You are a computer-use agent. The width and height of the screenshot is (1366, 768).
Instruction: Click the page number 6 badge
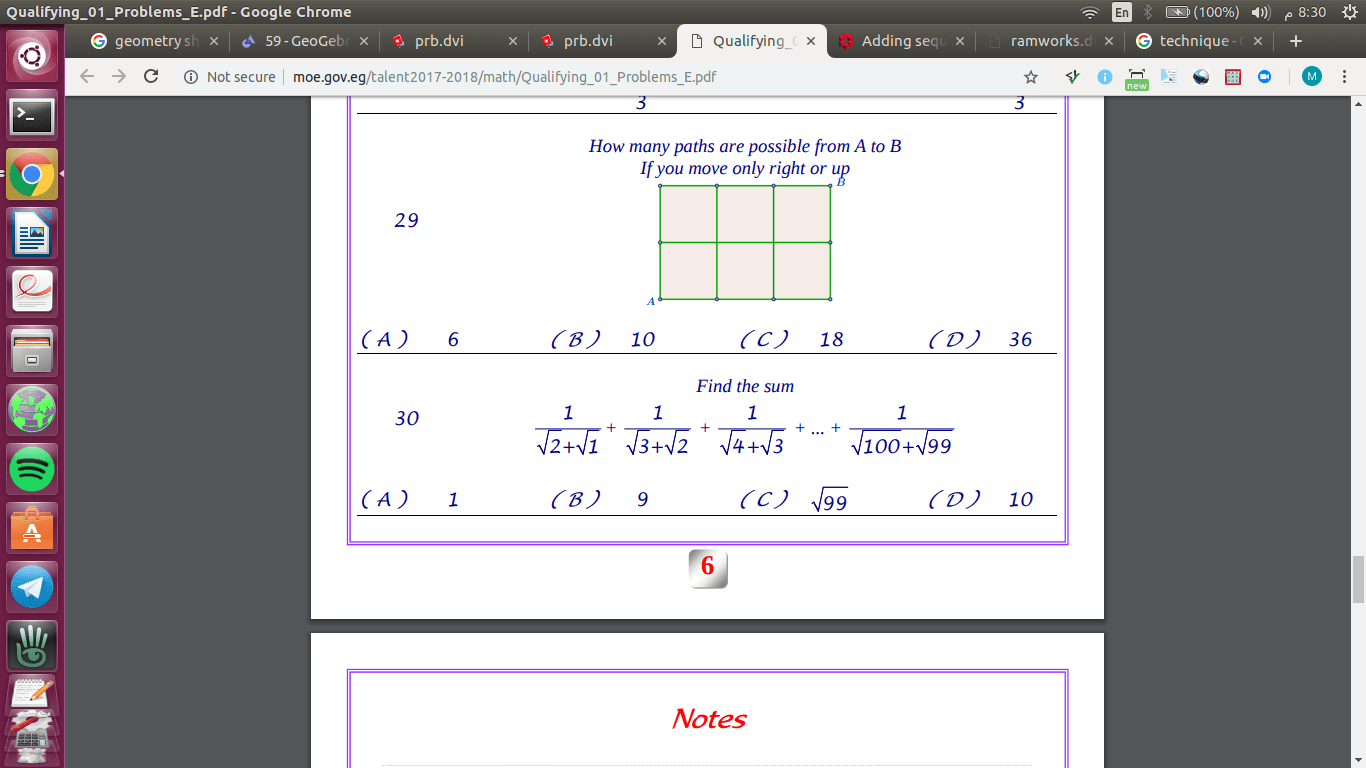pyautogui.click(x=708, y=567)
